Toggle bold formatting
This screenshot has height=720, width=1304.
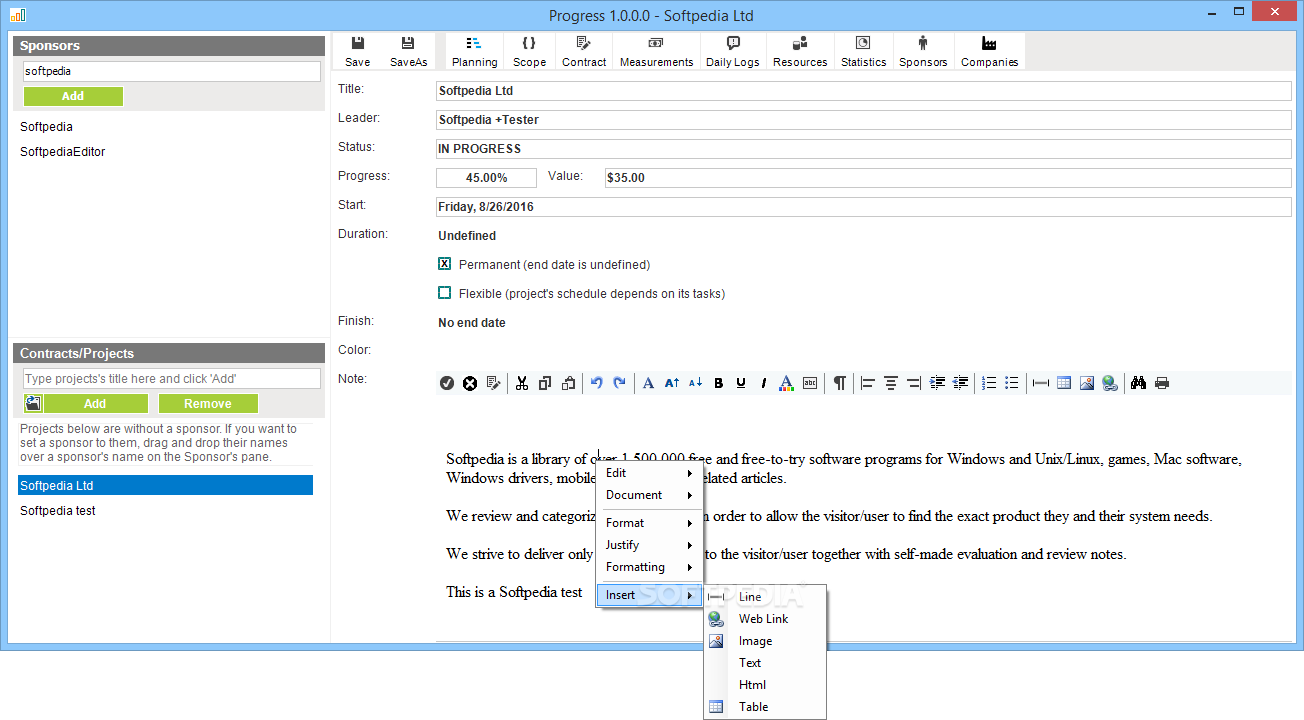[718, 383]
